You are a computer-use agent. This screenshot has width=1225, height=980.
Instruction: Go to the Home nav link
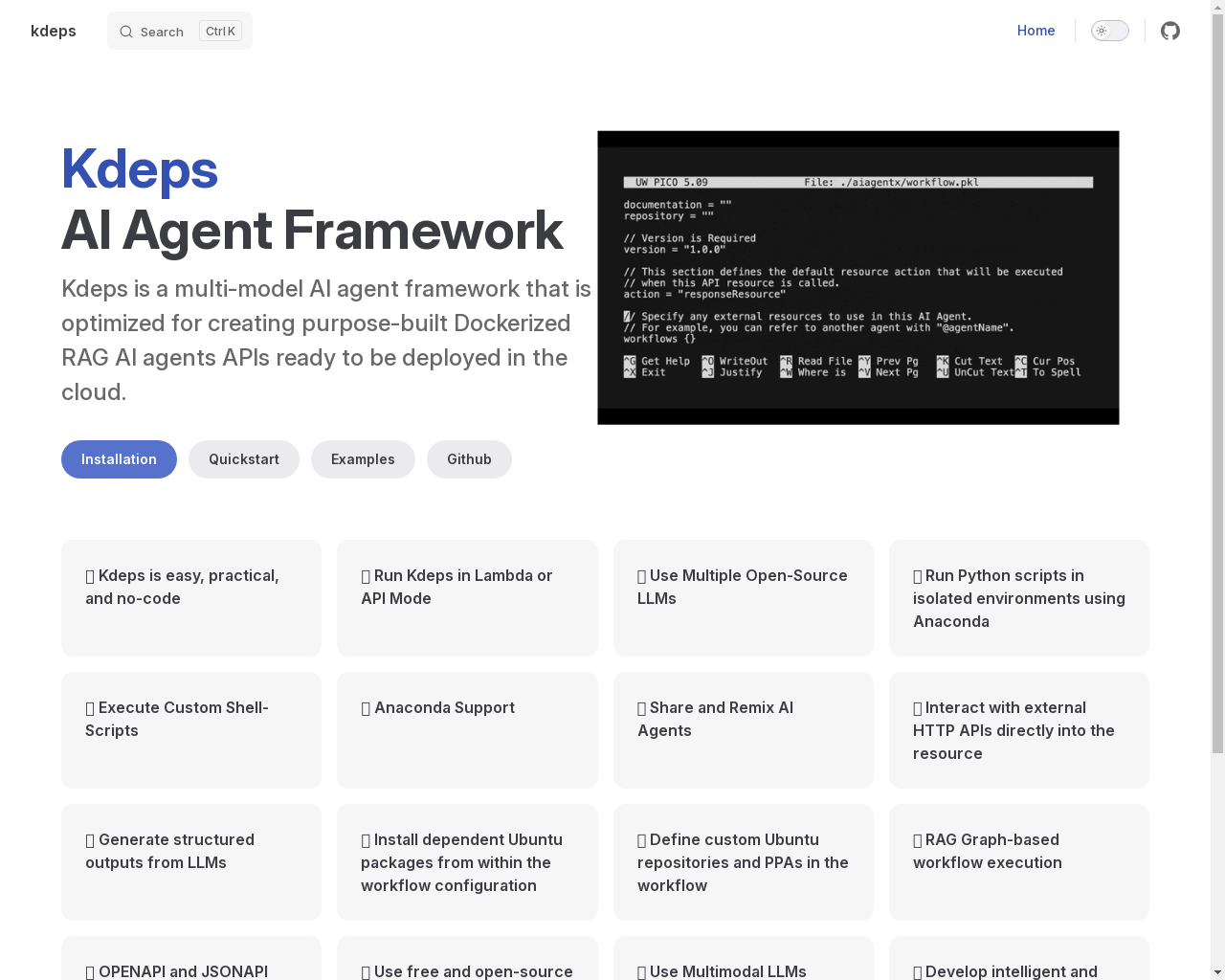pos(1036,31)
